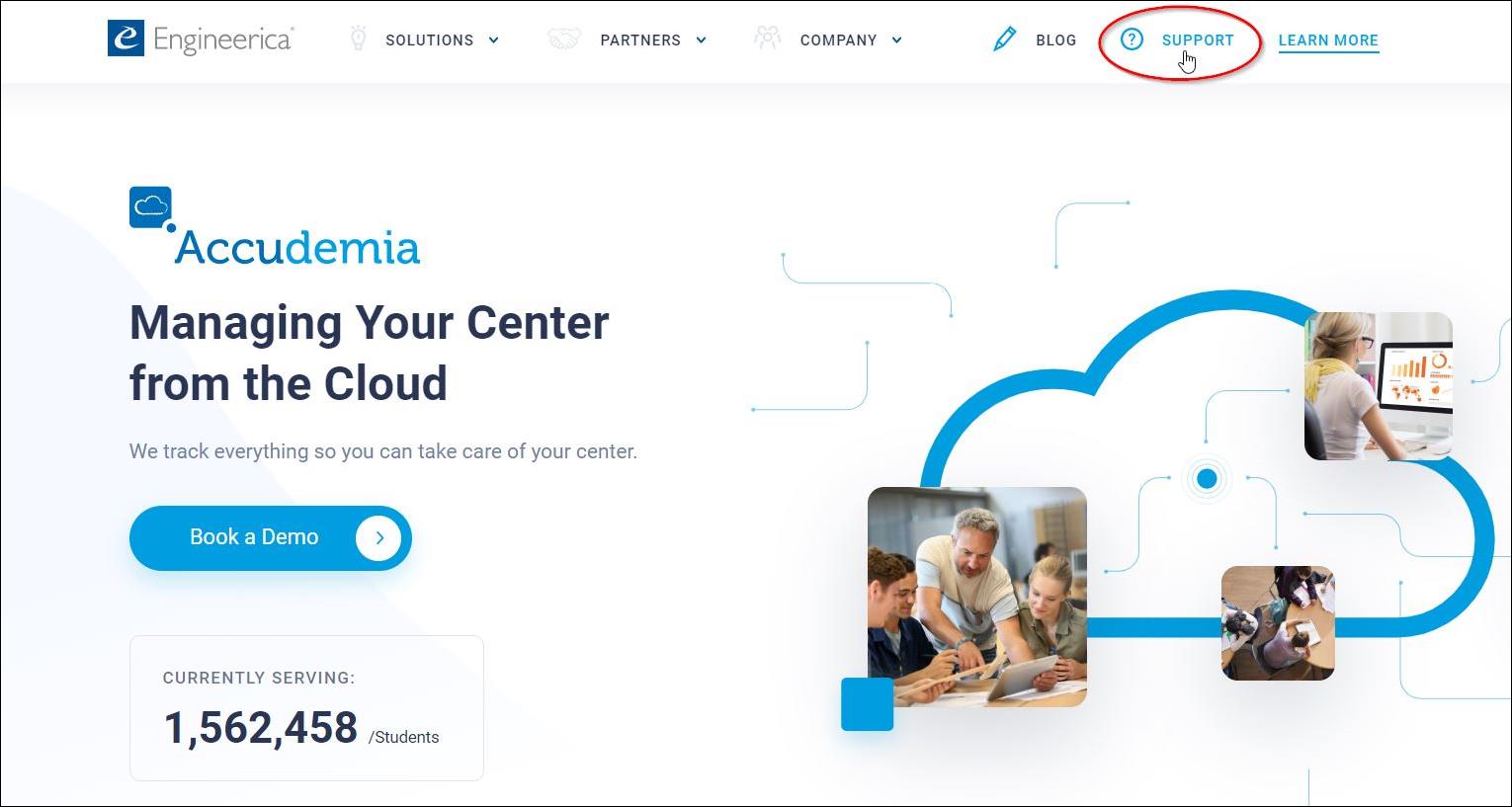
Task: Expand the Solutions dropdown chevron
Action: [494, 40]
